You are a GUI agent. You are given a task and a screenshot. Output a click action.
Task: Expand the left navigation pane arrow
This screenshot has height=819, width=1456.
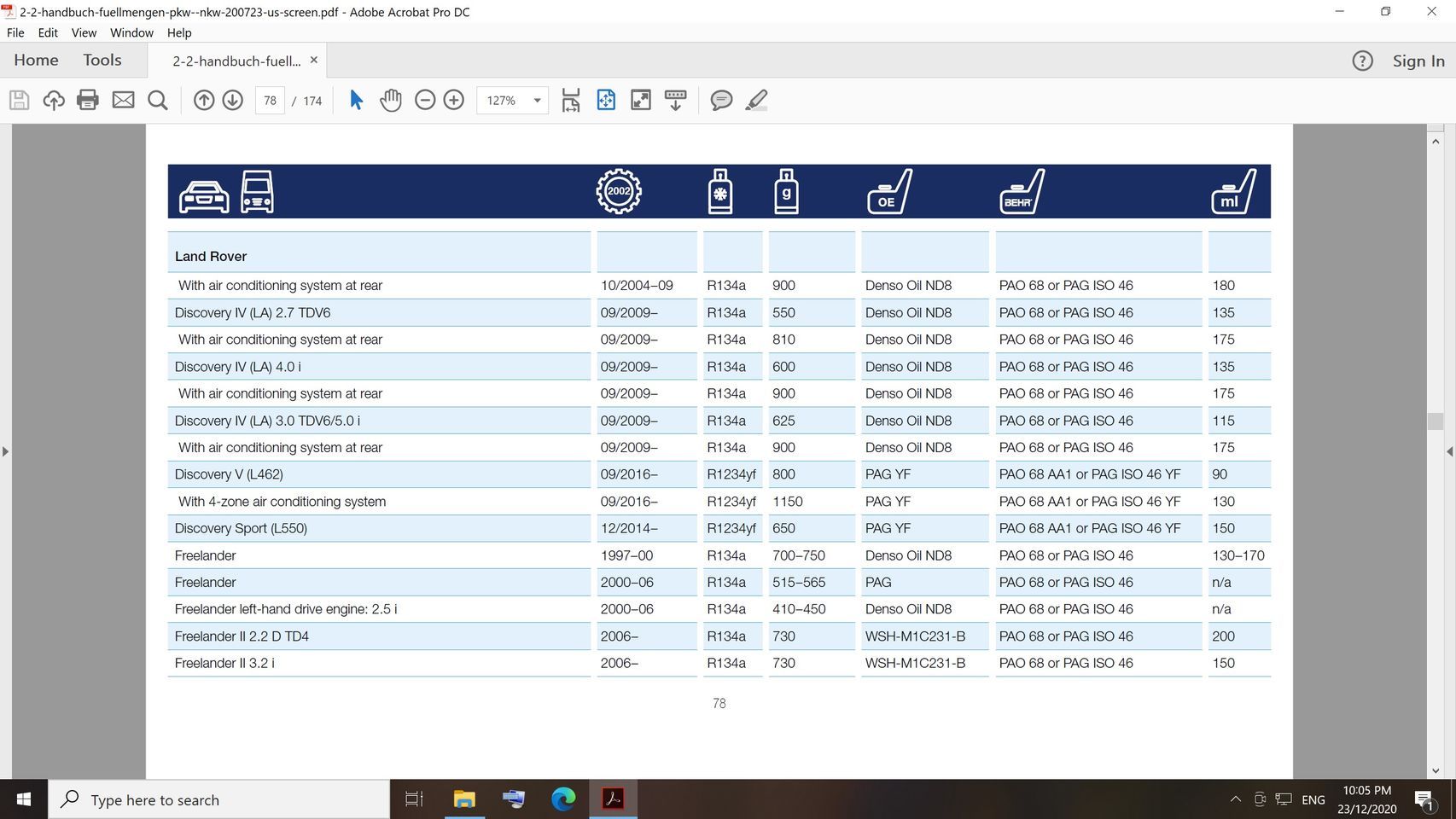pos(5,451)
